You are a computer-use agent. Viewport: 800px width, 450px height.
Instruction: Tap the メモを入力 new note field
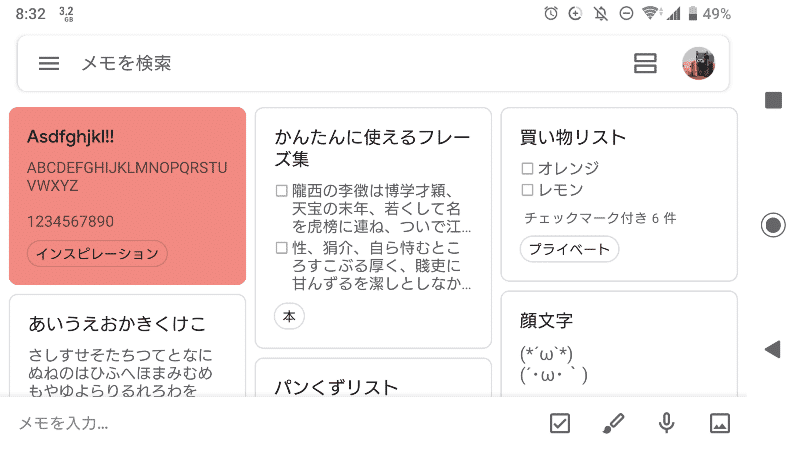click(276, 423)
